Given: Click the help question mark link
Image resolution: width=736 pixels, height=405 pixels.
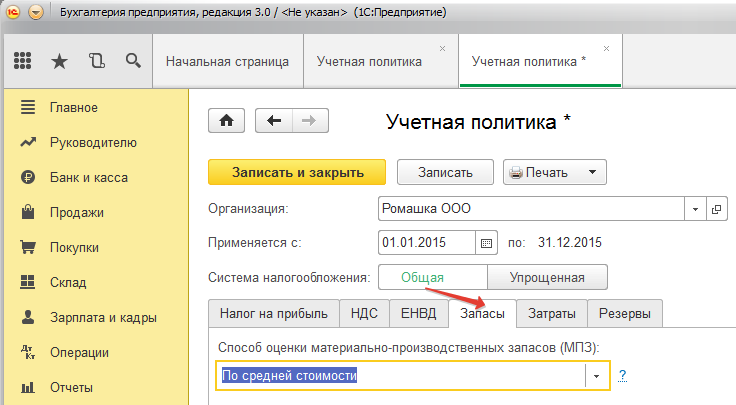Looking at the screenshot, I should [622, 376].
